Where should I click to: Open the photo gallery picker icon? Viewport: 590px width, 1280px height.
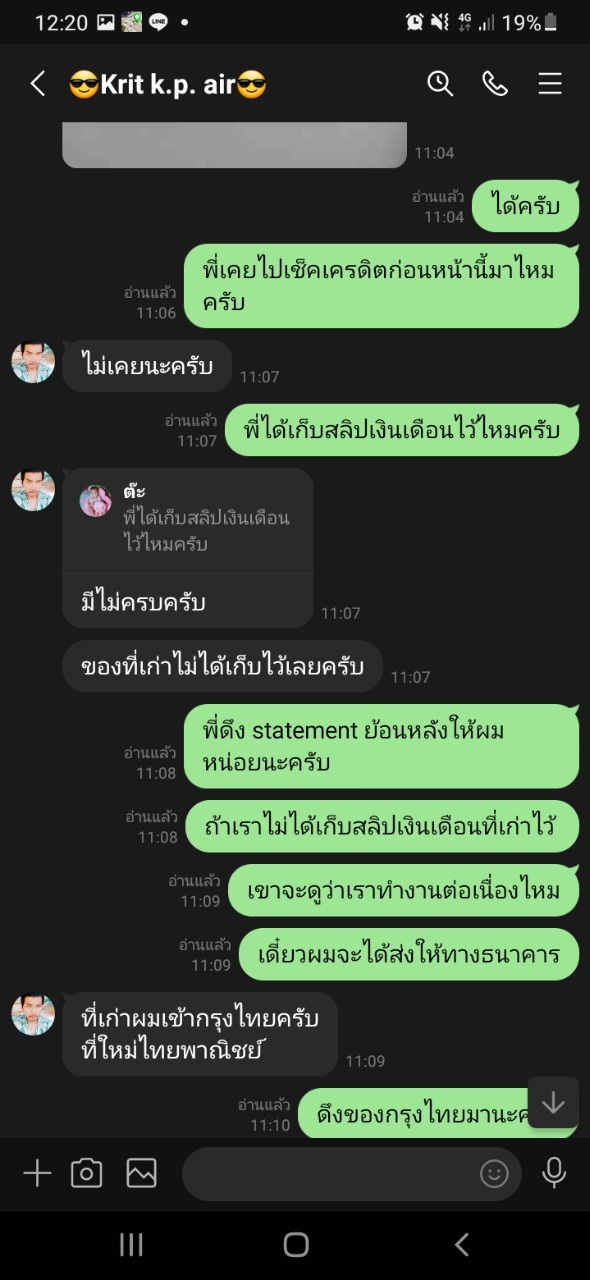[x=141, y=1173]
